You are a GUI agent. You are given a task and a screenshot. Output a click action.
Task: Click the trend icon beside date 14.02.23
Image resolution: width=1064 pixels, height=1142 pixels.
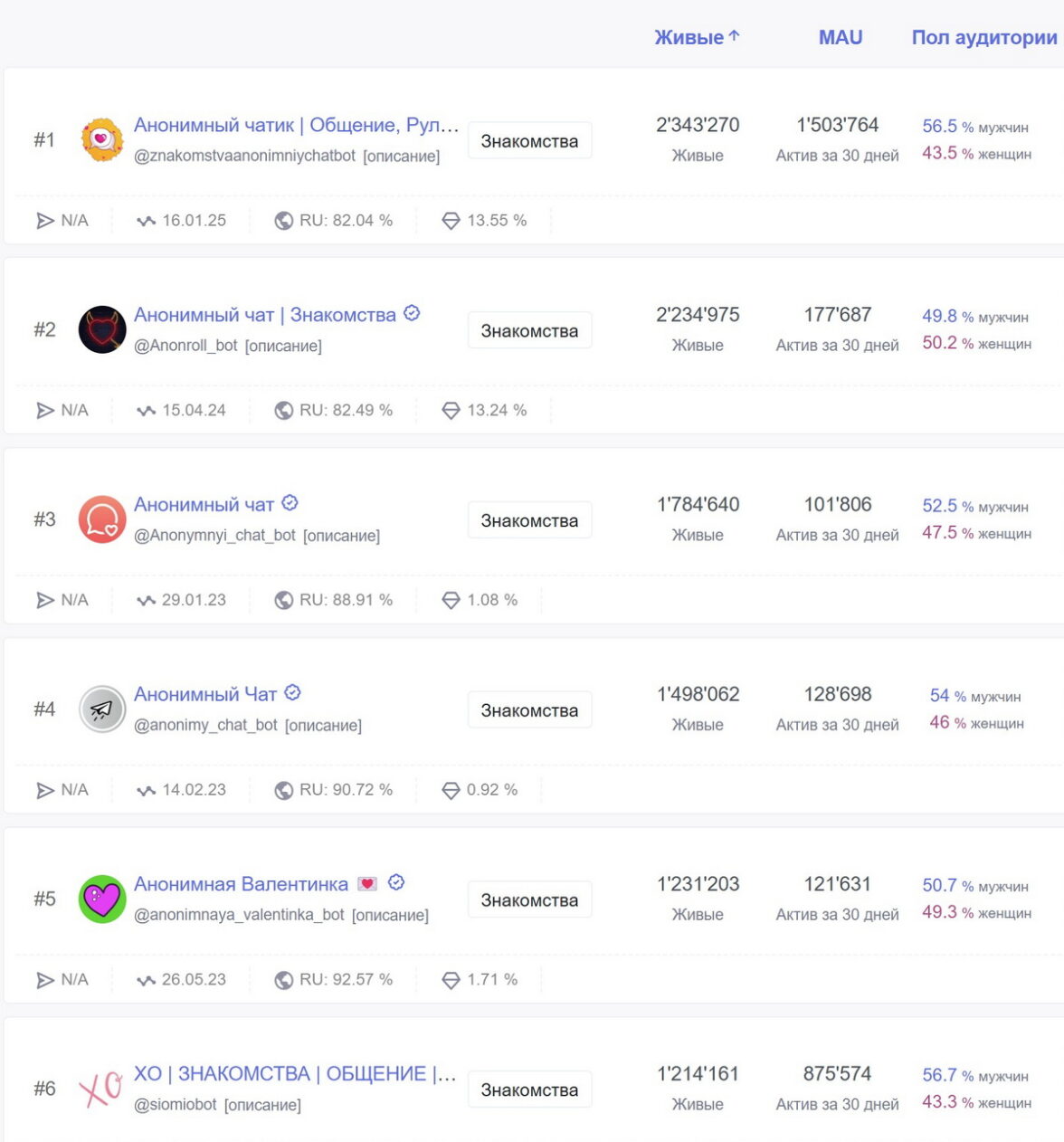click(146, 790)
